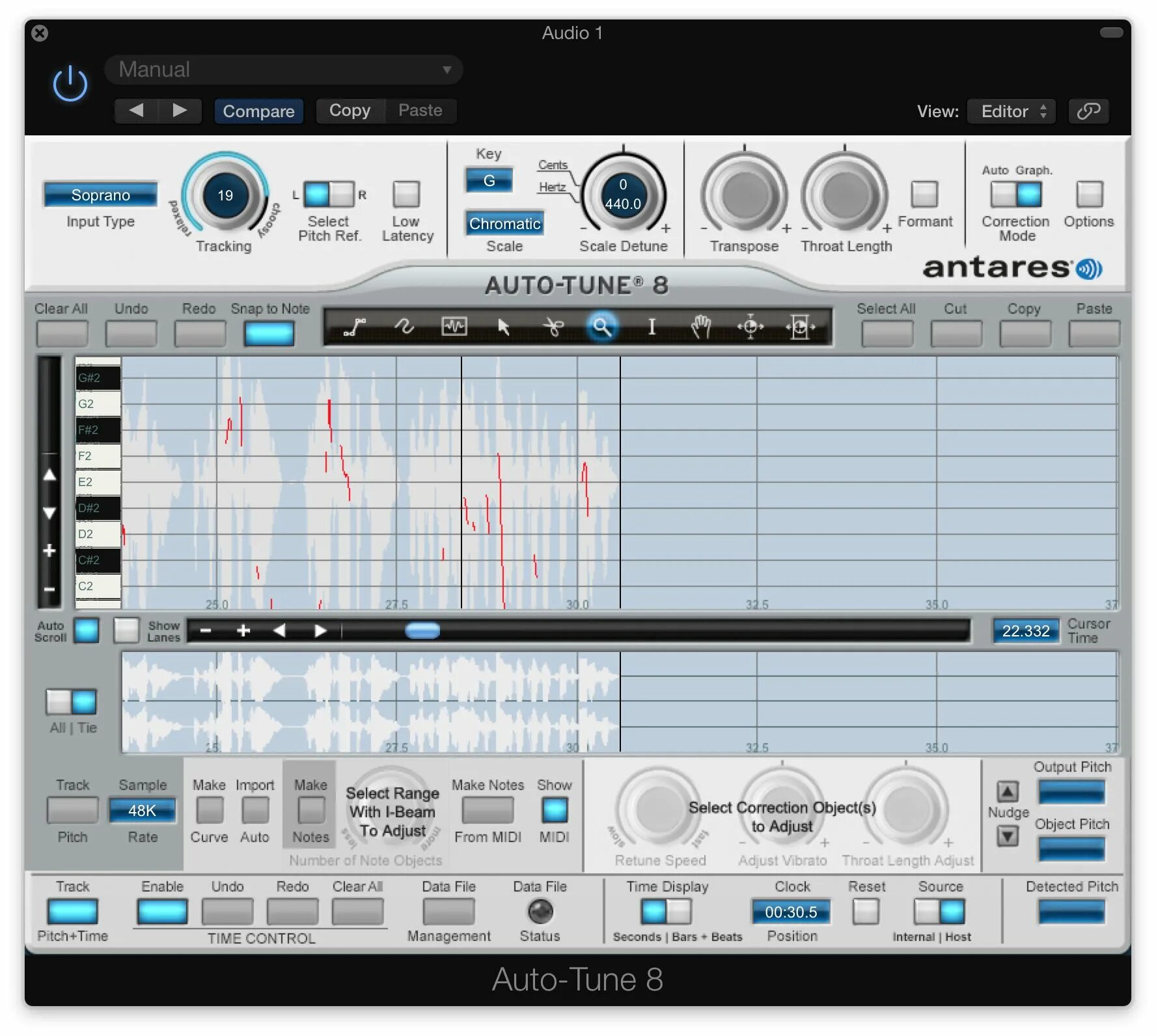Click the Clock Position field showing 00:30.5
The height and width of the screenshot is (1036, 1156).
pyautogui.click(x=791, y=912)
